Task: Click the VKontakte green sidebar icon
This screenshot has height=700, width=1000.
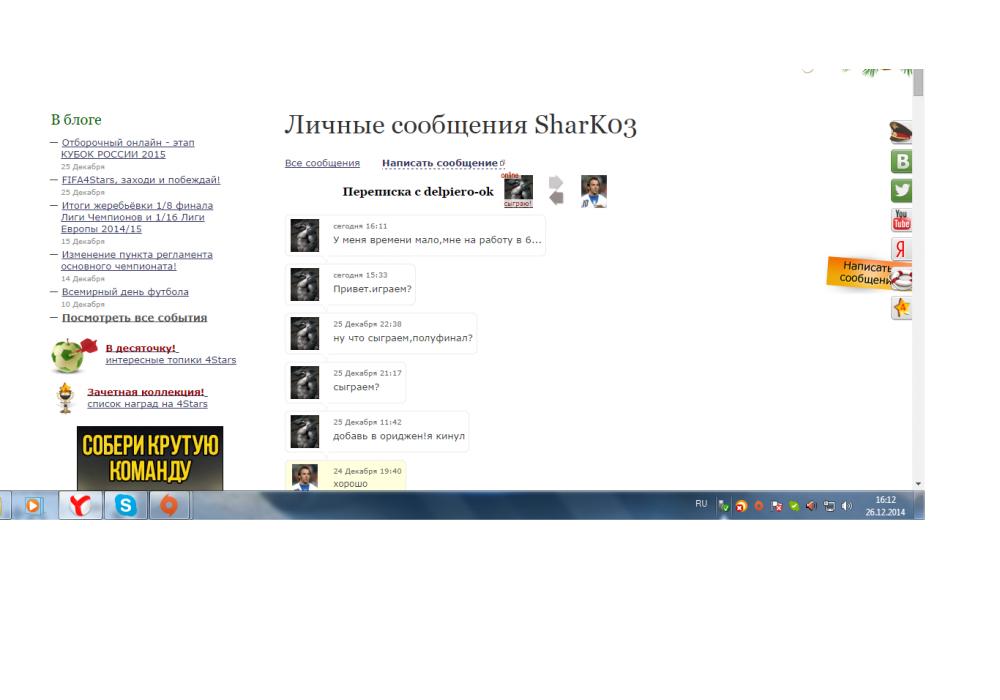Action: pyautogui.click(x=902, y=162)
